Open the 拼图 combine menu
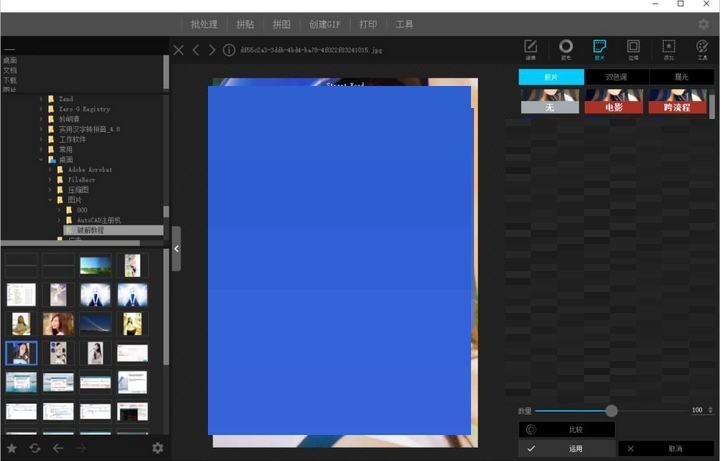Screen dimensions: 723x461 [282, 24]
